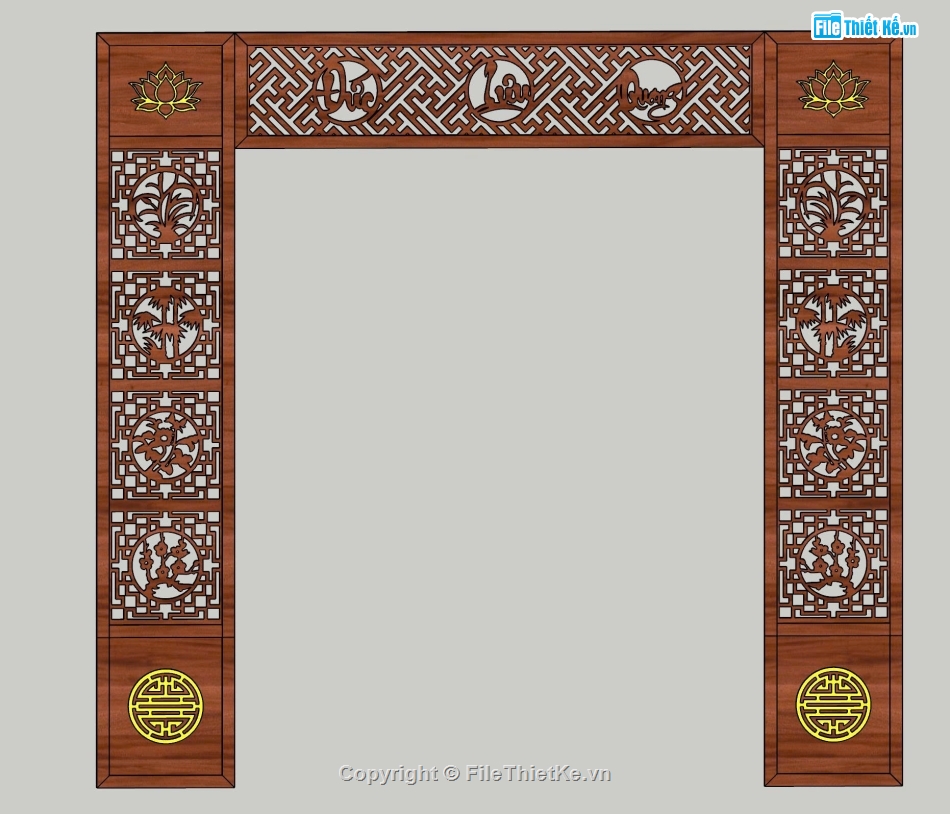Select the topmost carved plant panel on left pillar
This screenshot has height=814, width=950.
166,206
